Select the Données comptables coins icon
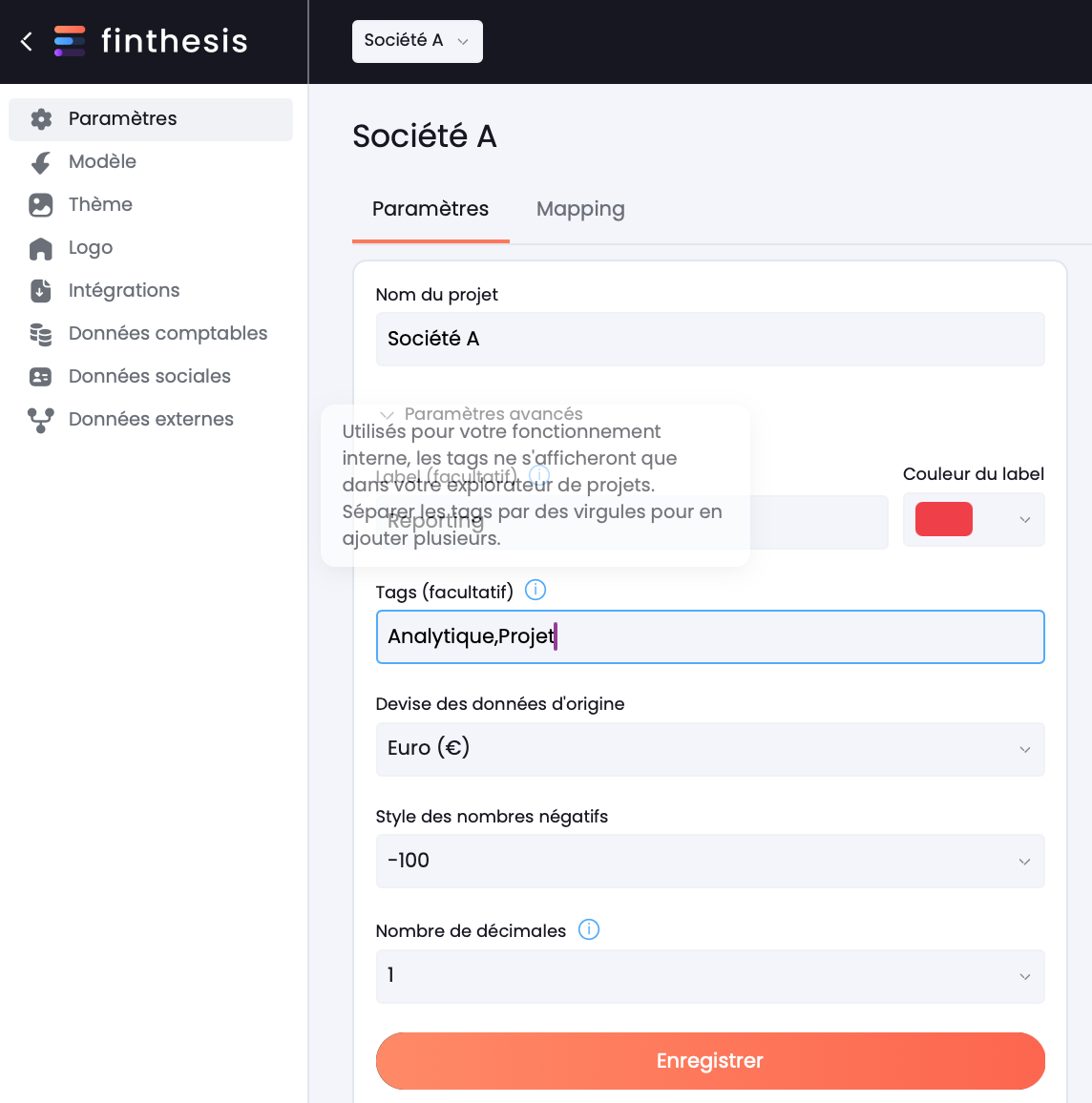The height and width of the screenshot is (1103, 1092). pyautogui.click(x=41, y=334)
